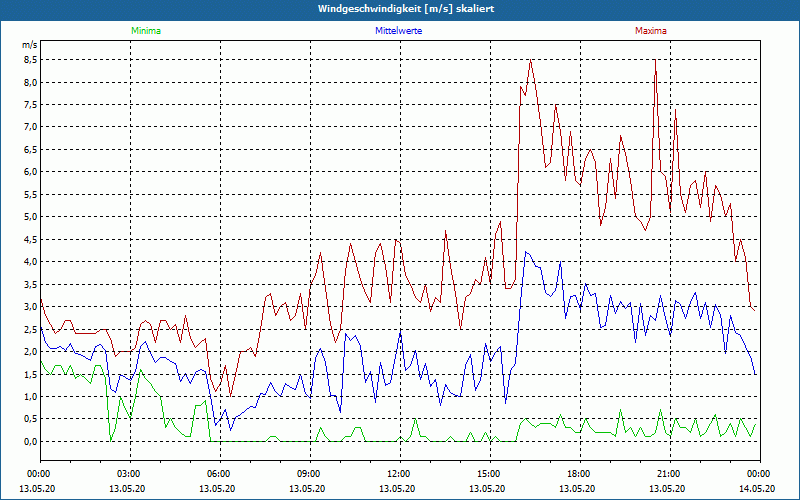Click the 1,5 y-axis tick label

tap(29, 374)
